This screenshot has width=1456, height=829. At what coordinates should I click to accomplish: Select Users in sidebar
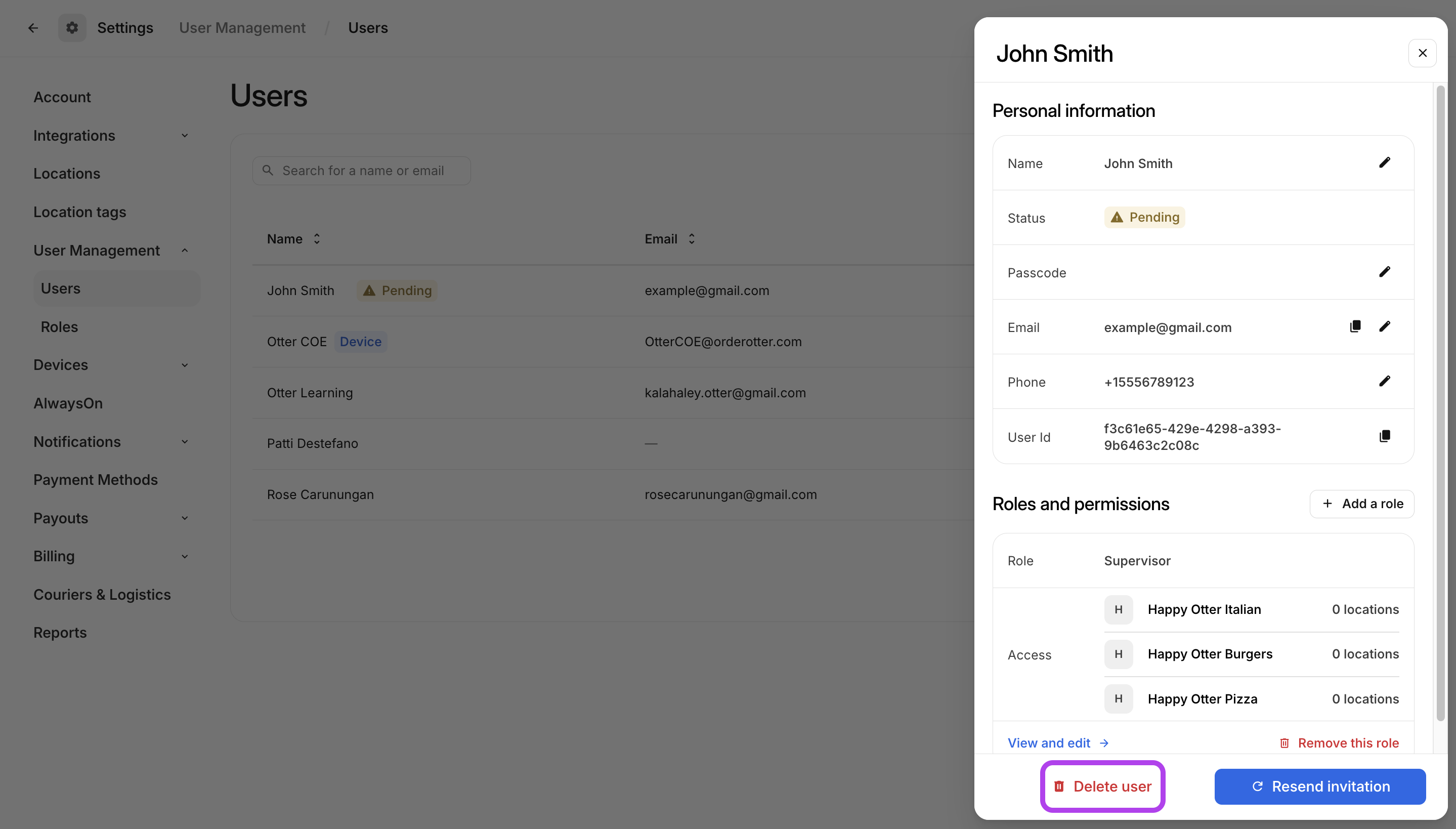tap(117, 288)
